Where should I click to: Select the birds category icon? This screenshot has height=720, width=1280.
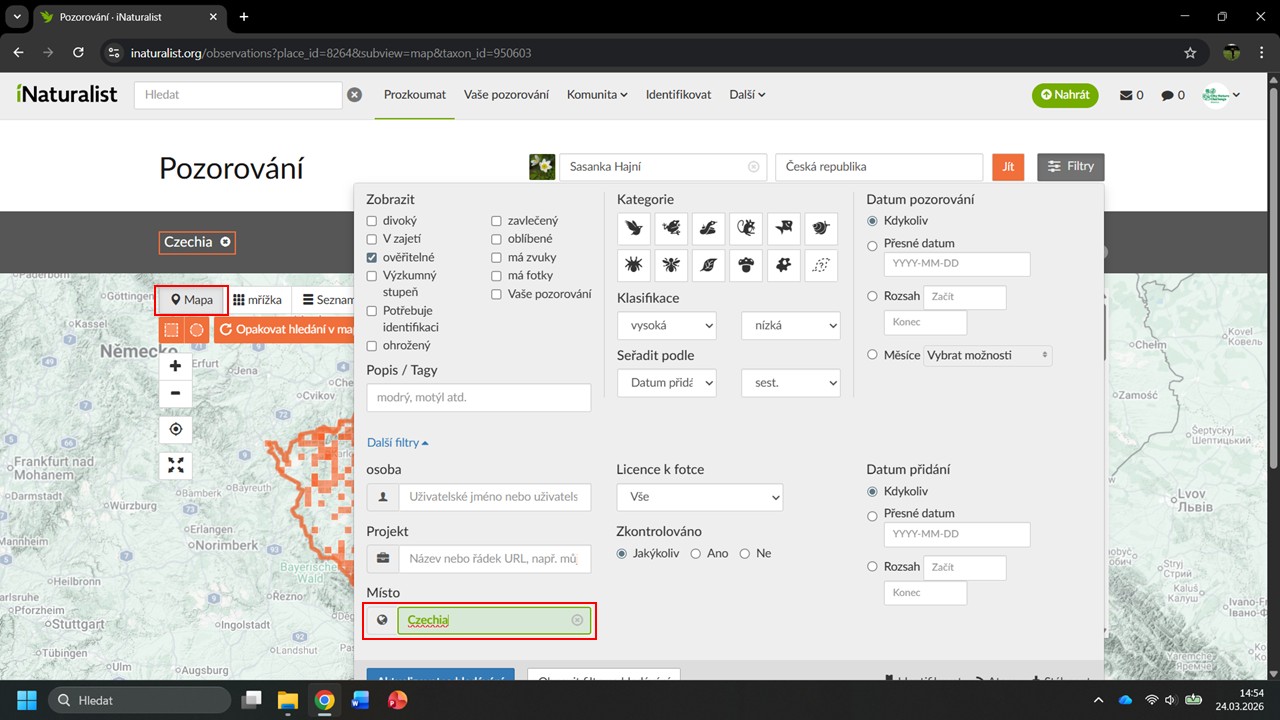click(x=633, y=228)
